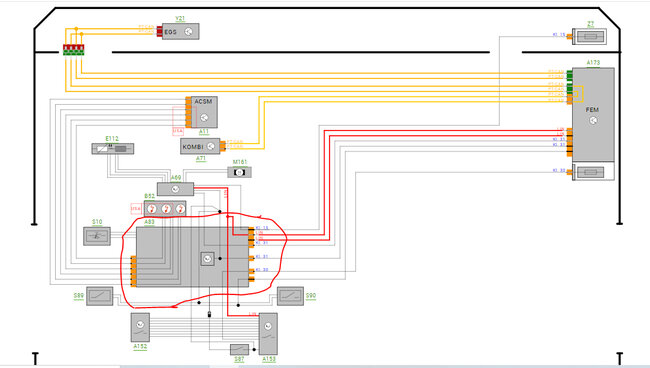Open the Z7 component label

tap(591, 24)
